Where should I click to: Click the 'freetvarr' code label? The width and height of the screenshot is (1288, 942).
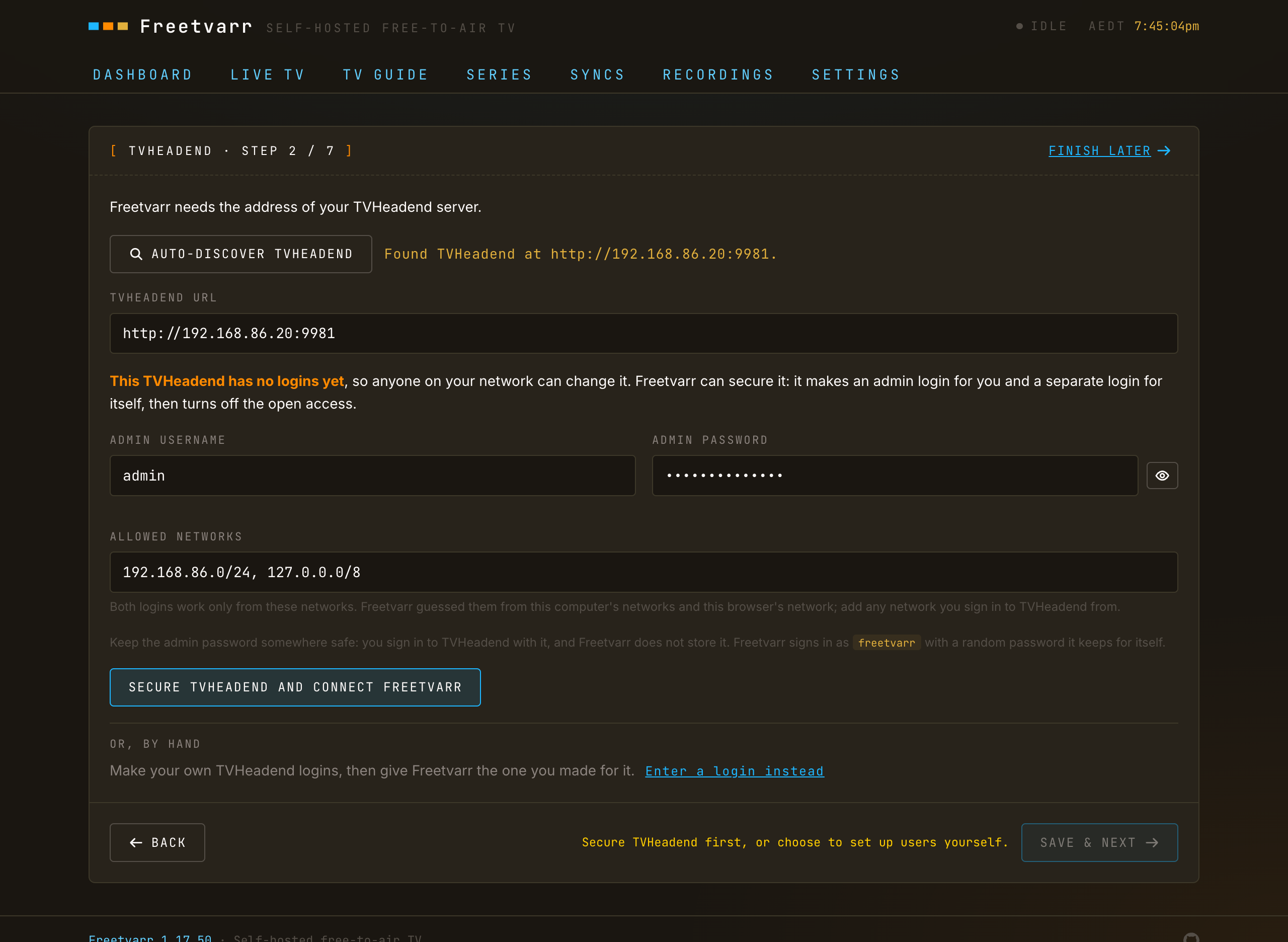tap(887, 643)
